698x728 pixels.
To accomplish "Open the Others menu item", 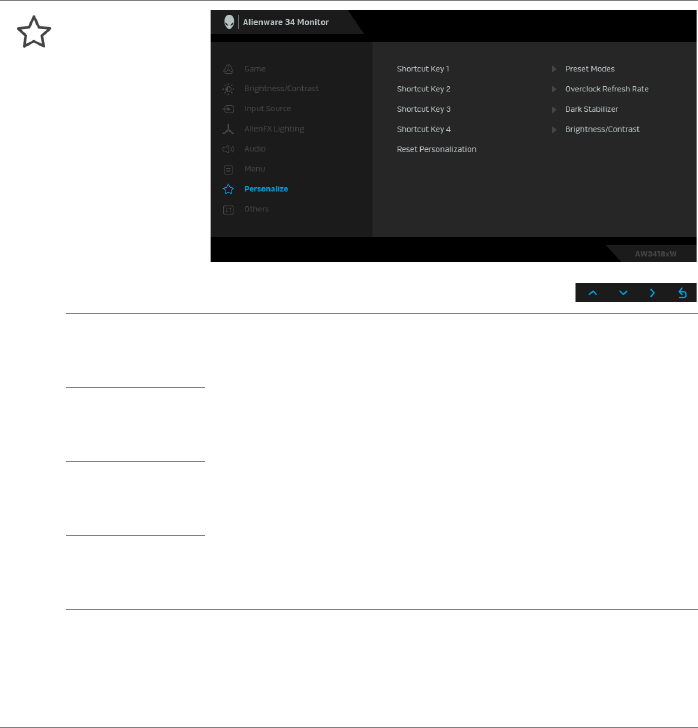I will [256, 209].
